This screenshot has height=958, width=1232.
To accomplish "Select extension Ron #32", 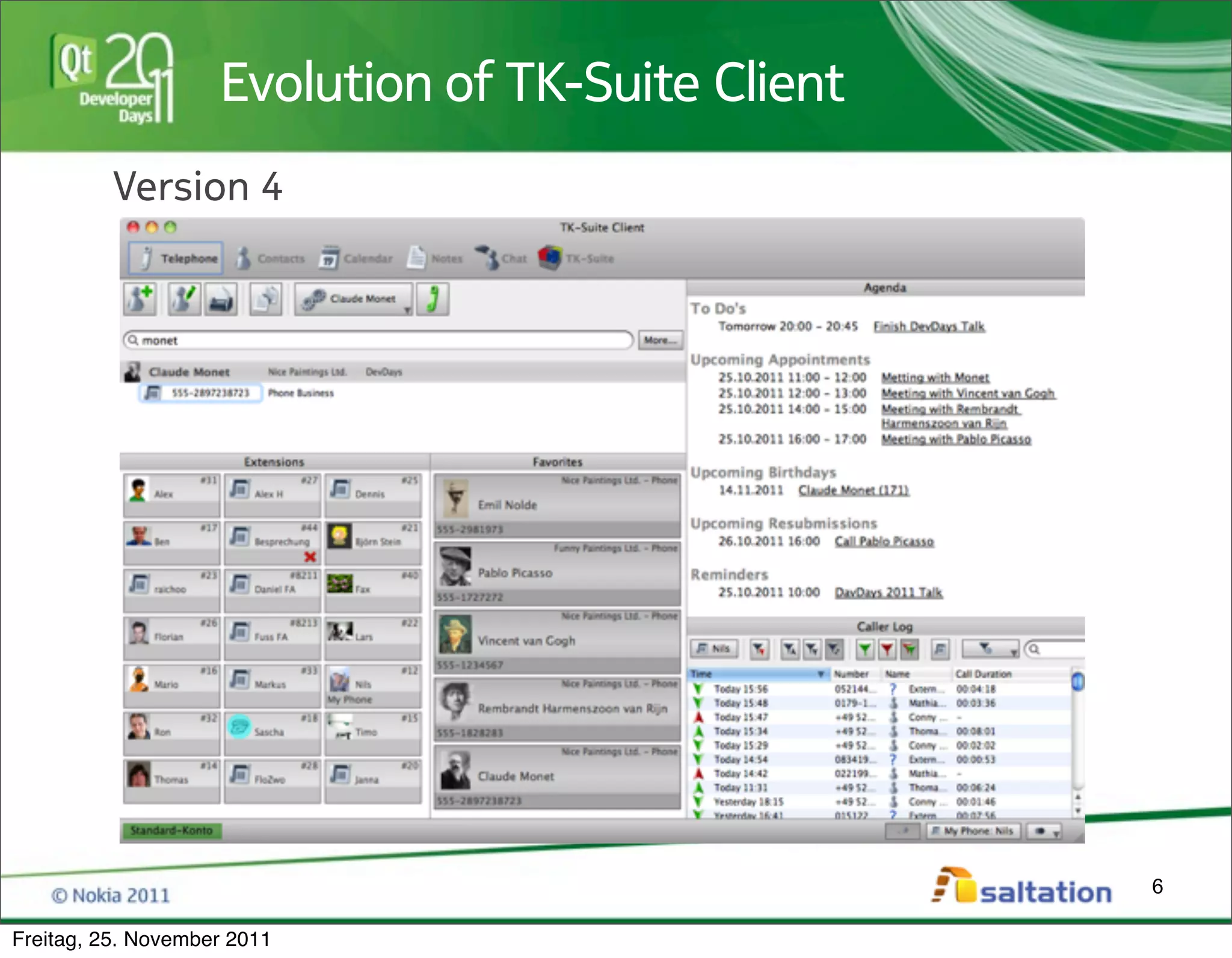I will click(171, 733).
